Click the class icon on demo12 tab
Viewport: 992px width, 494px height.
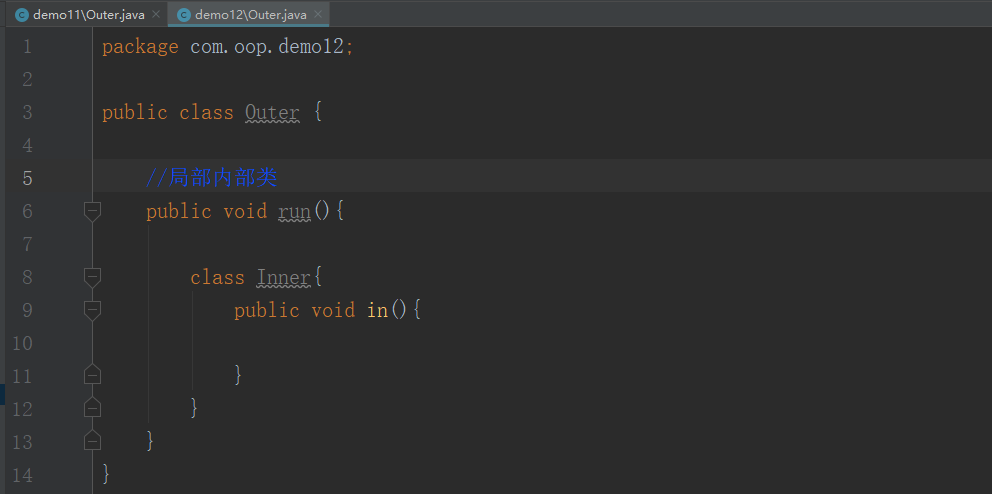[x=184, y=15]
